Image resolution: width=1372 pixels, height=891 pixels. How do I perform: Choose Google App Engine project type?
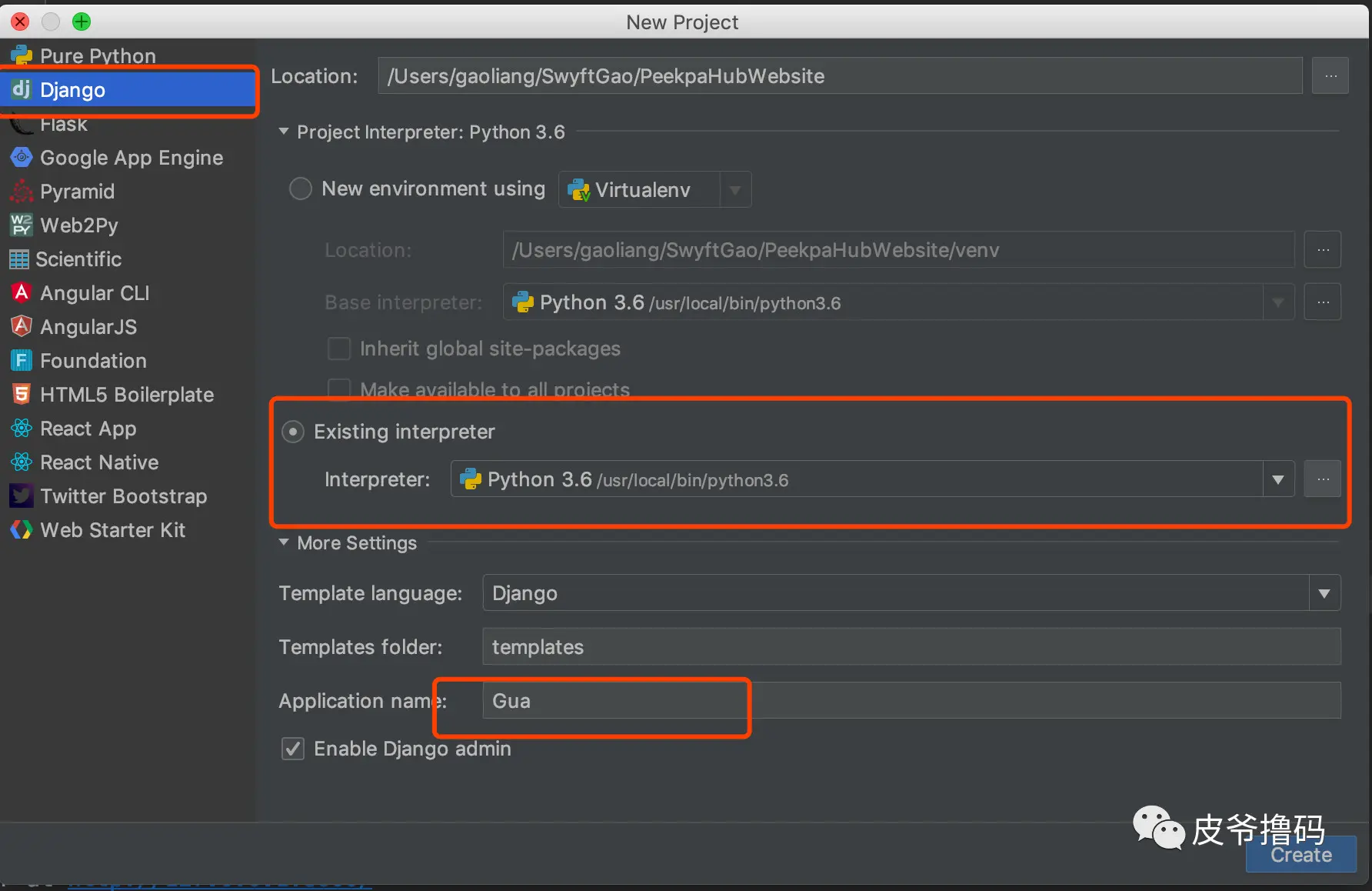128,157
